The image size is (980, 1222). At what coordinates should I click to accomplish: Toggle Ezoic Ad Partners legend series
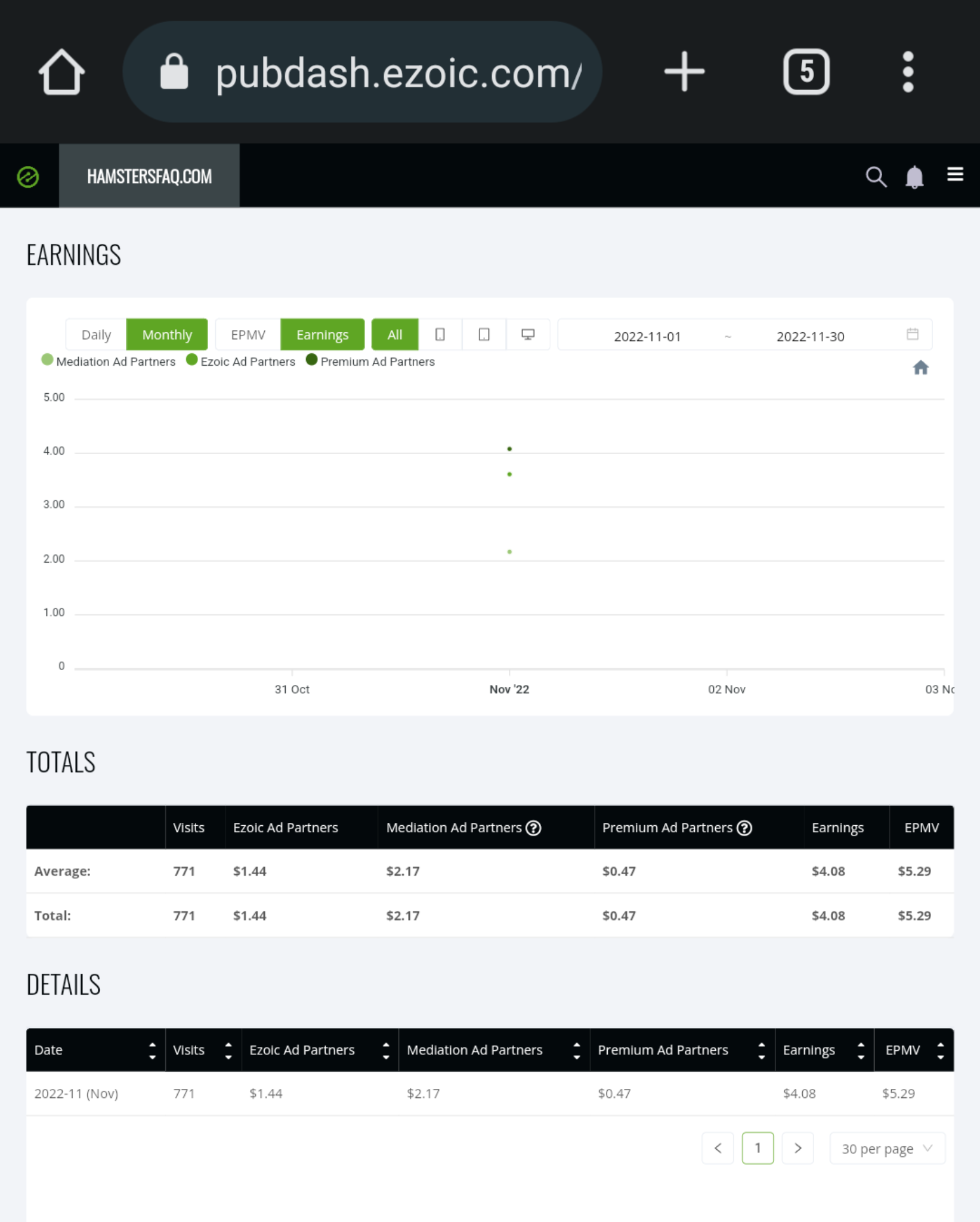(x=241, y=361)
